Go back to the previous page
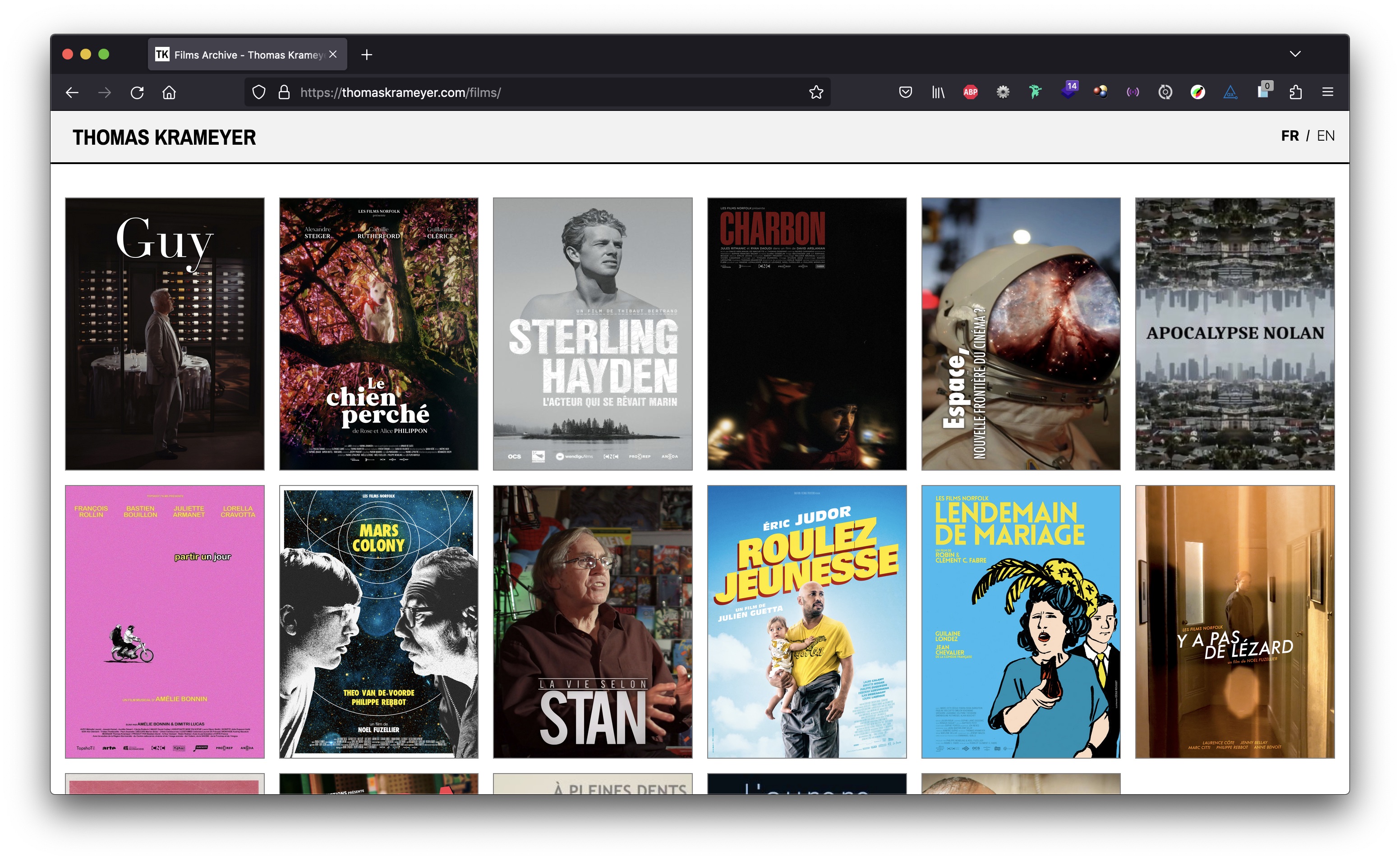The height and width of the screenshot is (861, 1400). pyautogui.click(x=72, y=92)
